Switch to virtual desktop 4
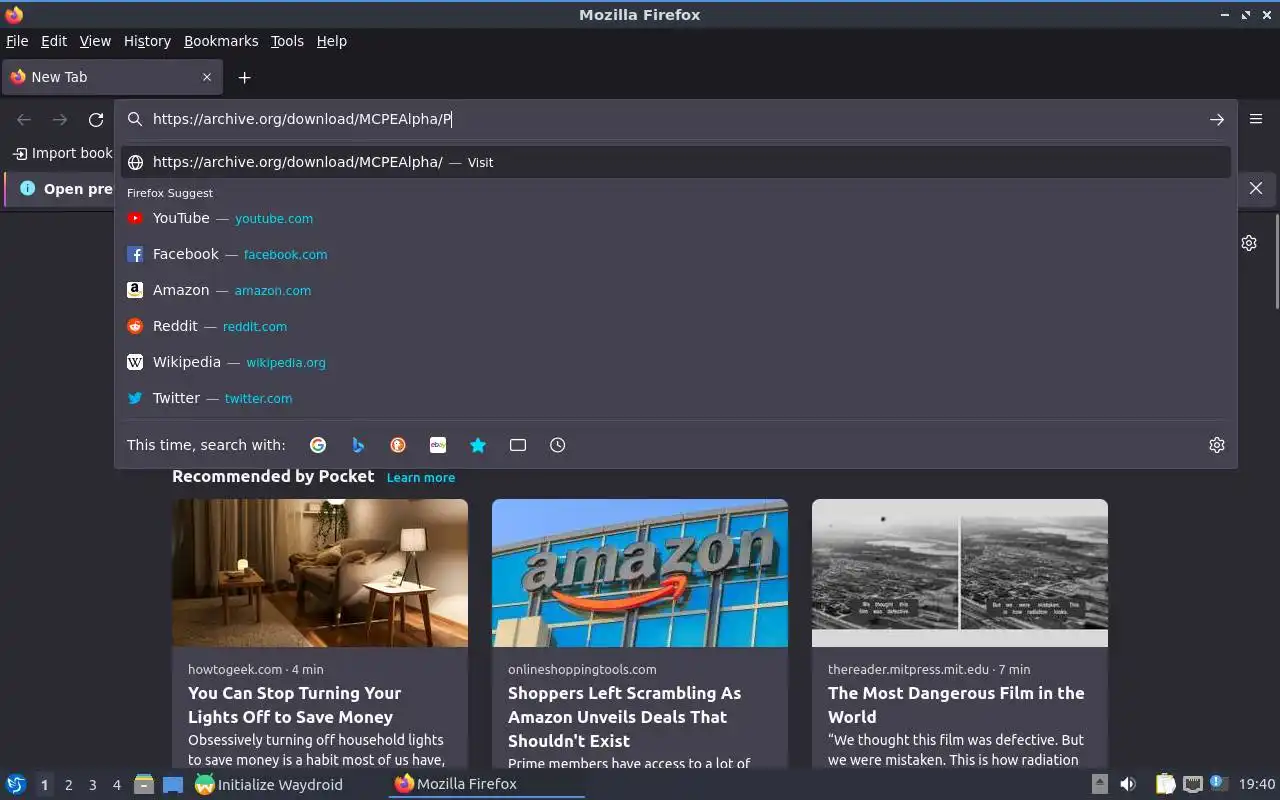 (116, 785)
